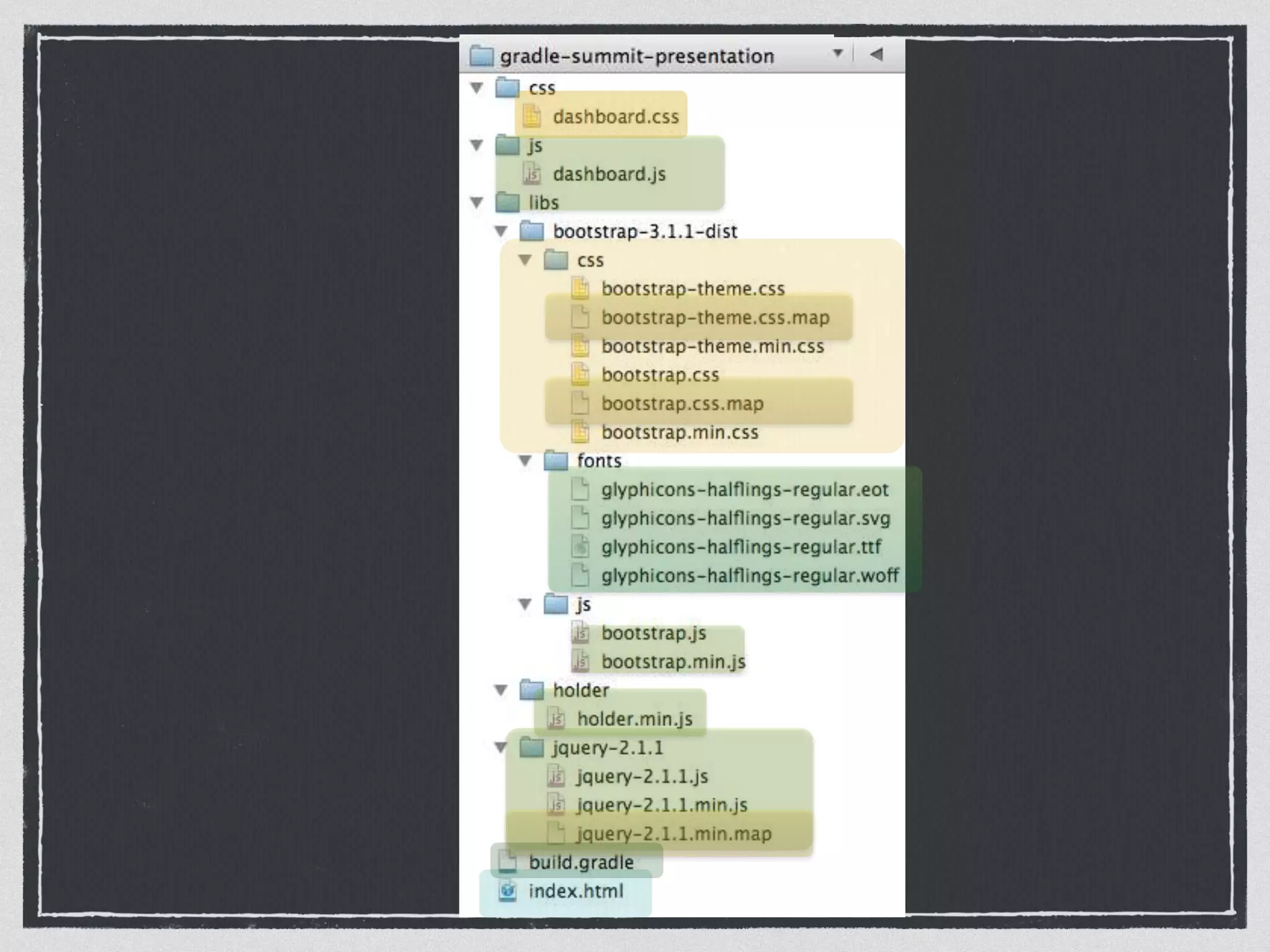The image size is (1270, 952).
Task: Click the bootstrap.css.map file icon
Action: [x=580, y=403]
